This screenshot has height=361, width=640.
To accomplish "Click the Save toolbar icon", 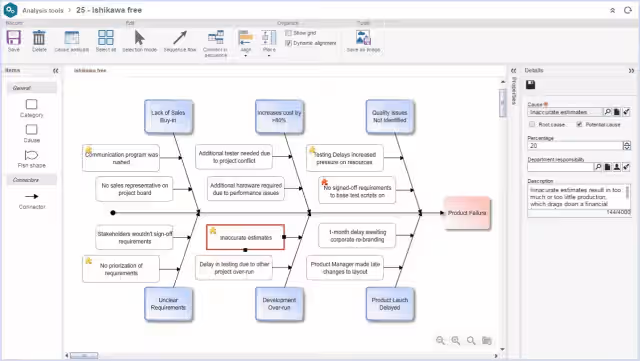I will coord(13,38).
